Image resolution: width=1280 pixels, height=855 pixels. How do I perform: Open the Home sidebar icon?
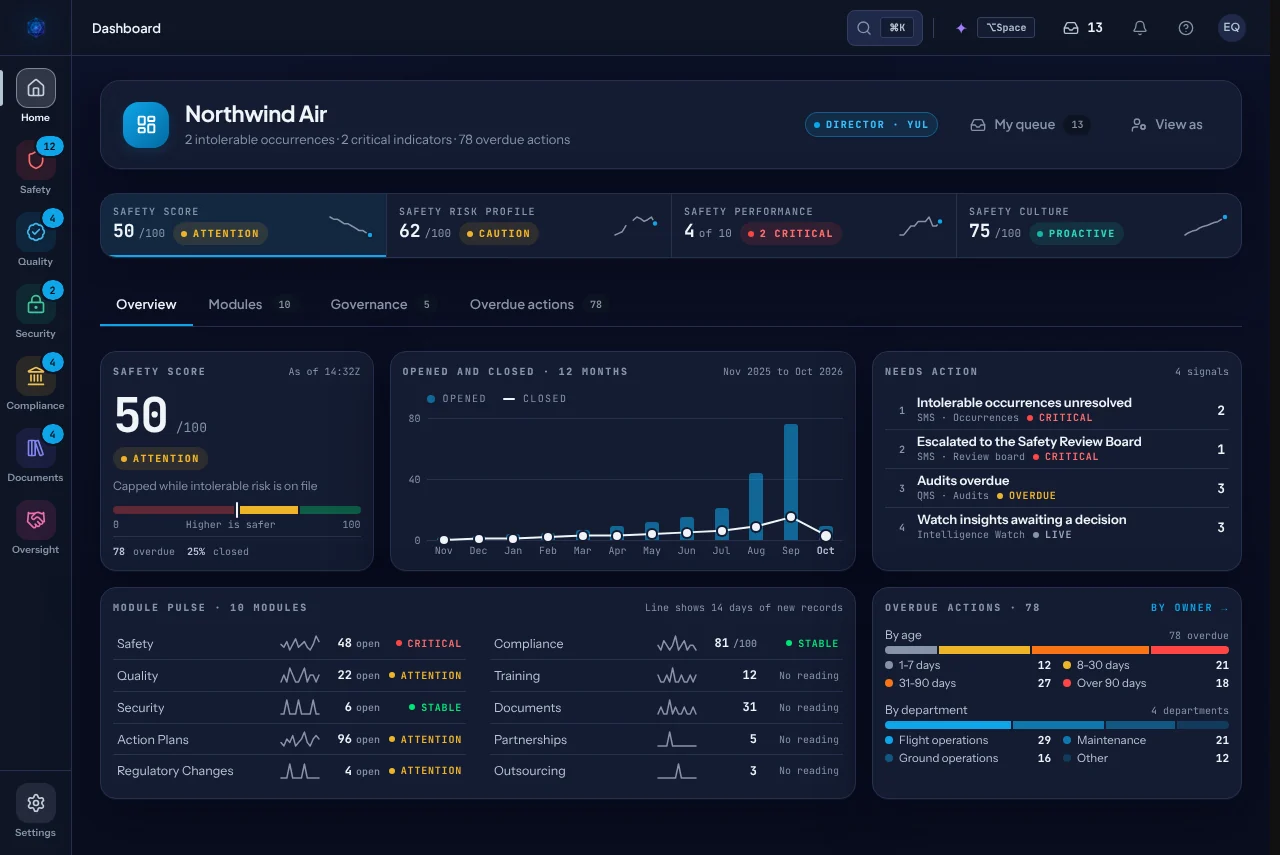pos(35,88)
